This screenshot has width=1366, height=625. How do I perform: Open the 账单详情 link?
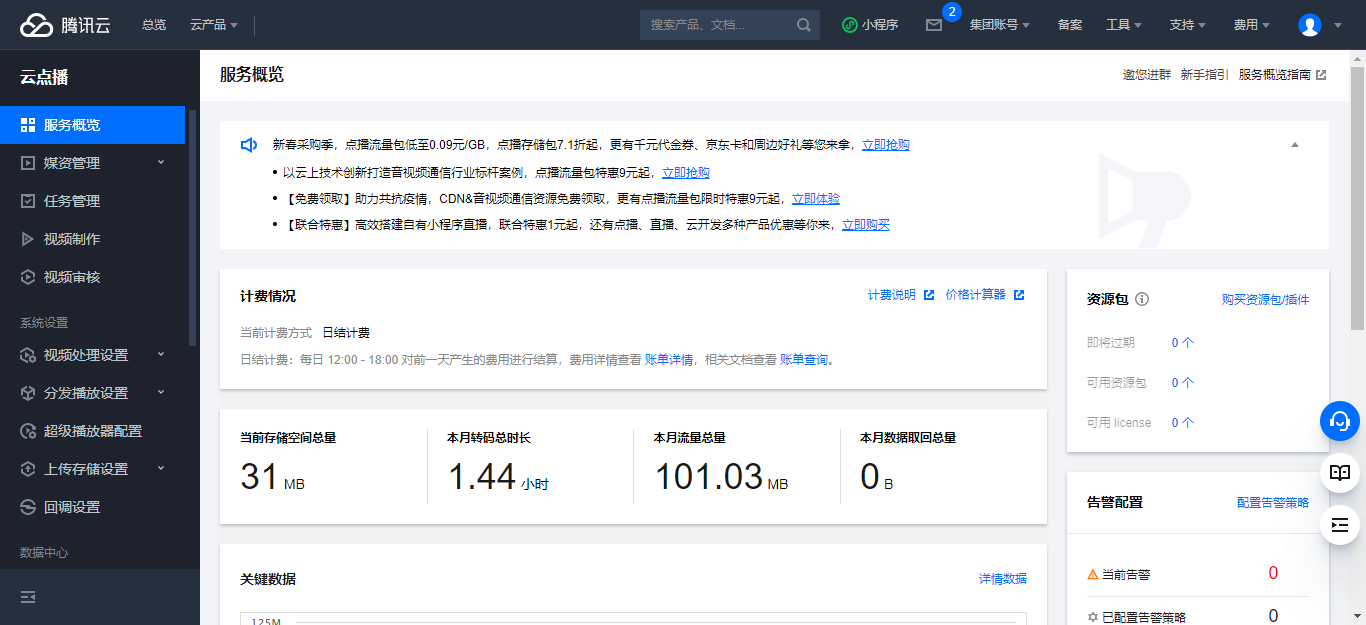point(669,360)
